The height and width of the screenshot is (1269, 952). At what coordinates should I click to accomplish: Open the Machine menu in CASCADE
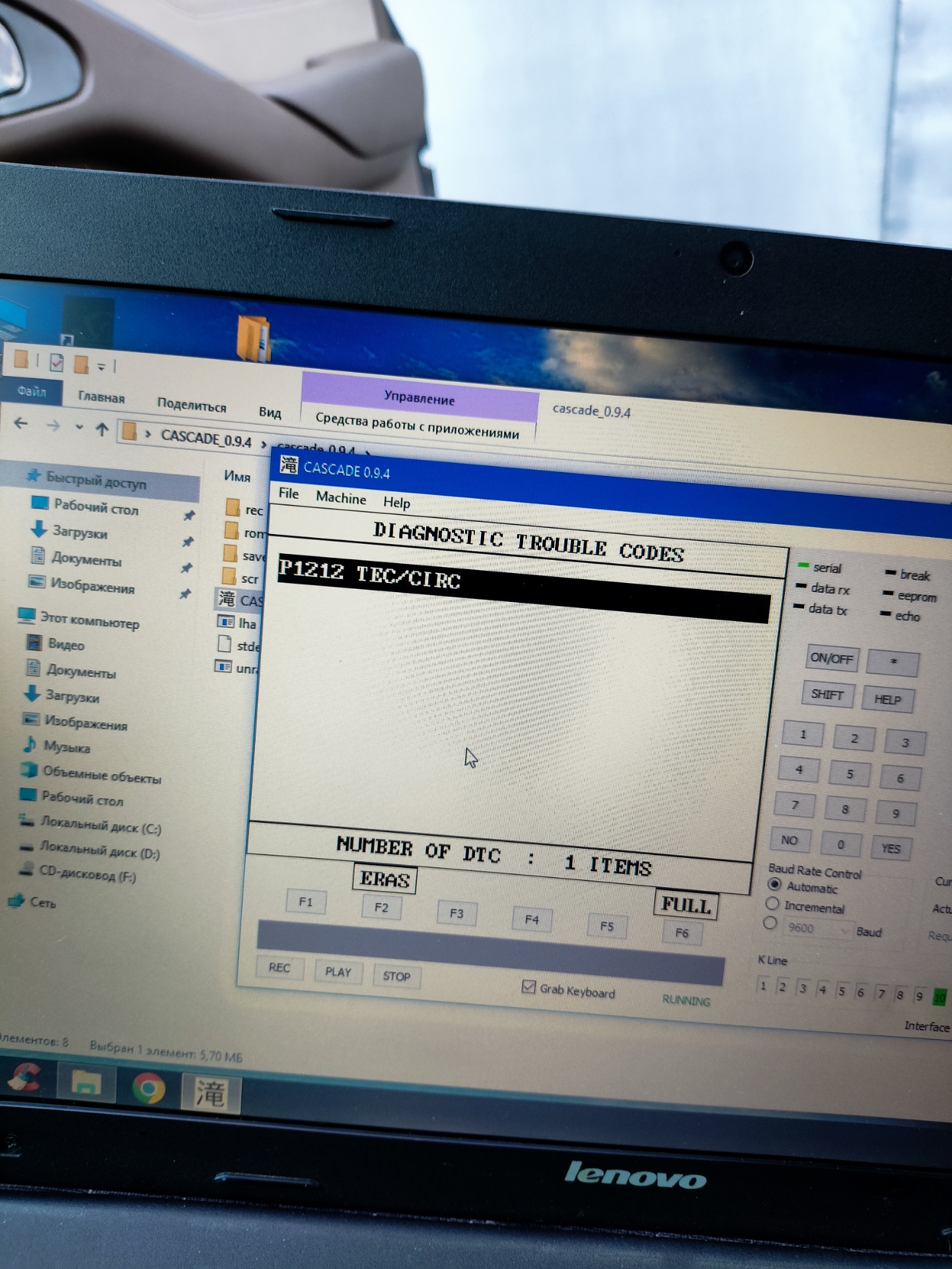coord(341,498)
